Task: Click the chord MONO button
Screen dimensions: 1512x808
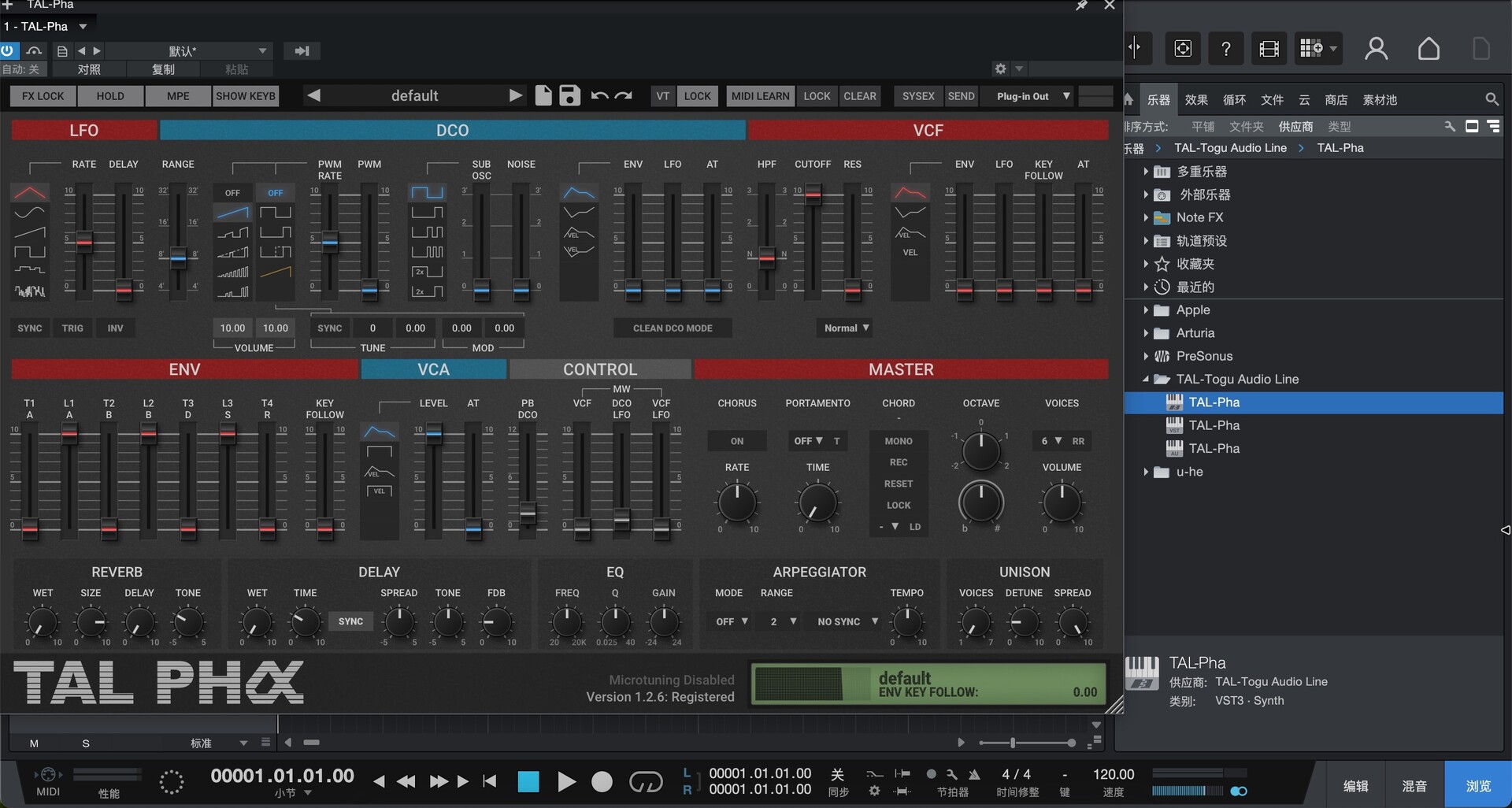Action: [x=899, y=441]
